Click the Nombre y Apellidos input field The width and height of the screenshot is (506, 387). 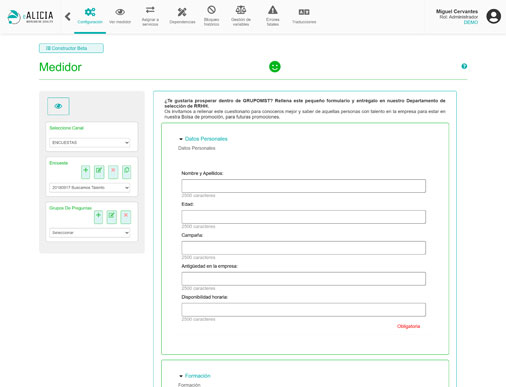(x=303, y=186)
